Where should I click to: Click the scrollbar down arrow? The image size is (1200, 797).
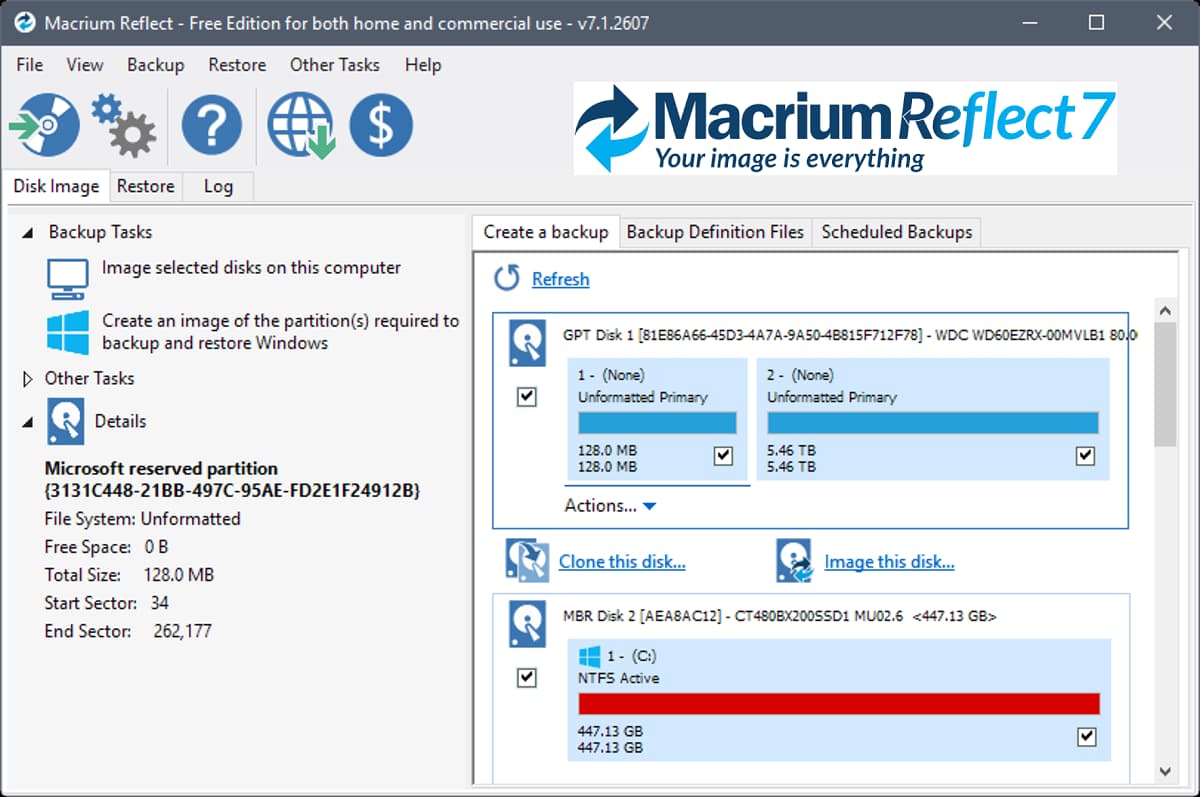(1164, 771)
